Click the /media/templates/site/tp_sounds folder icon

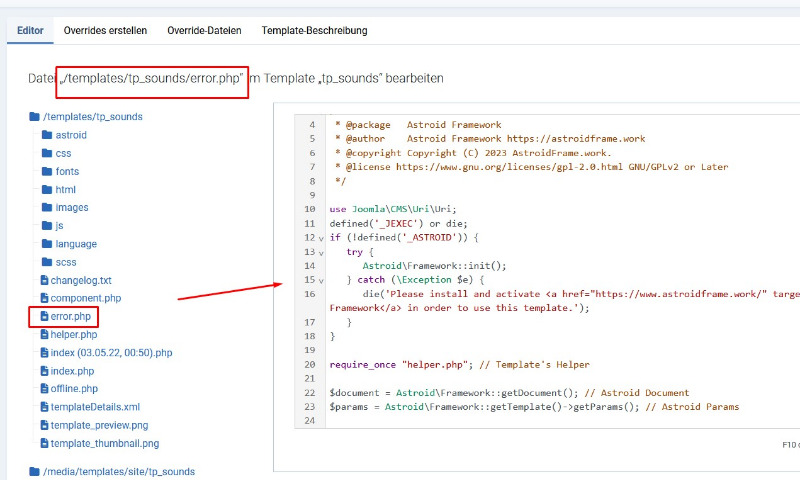[35, 471]
